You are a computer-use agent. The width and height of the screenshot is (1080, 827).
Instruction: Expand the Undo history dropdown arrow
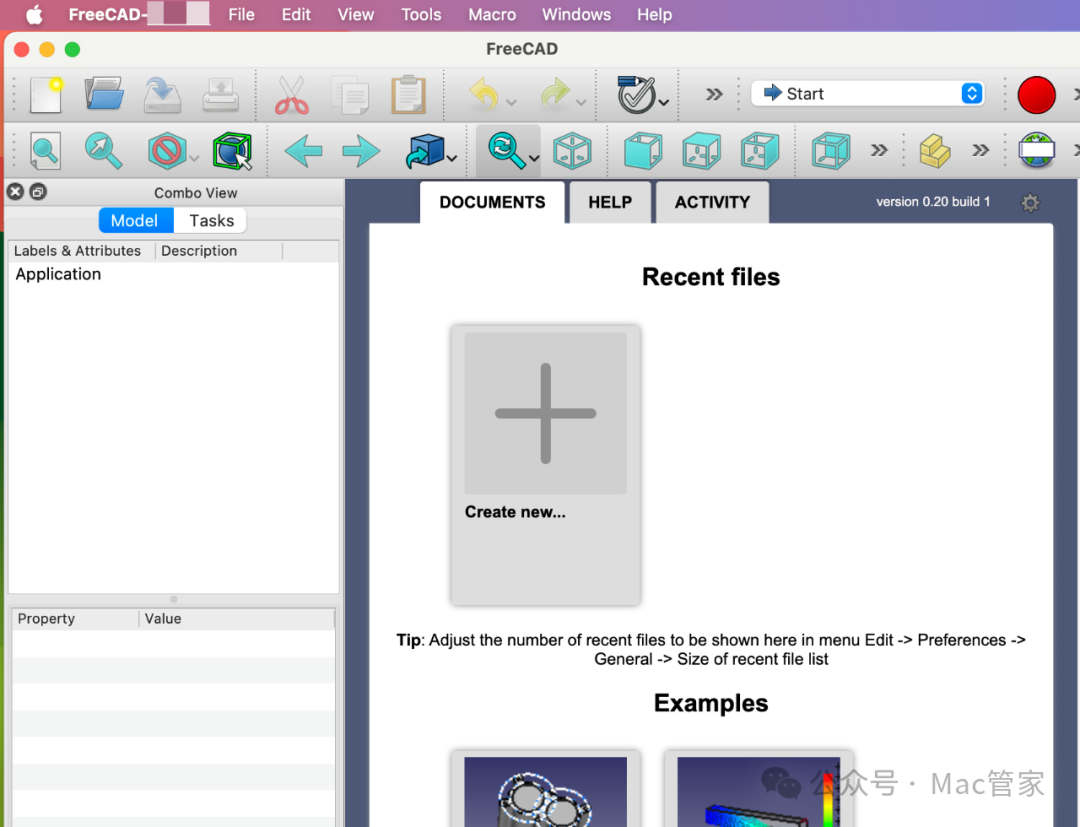(511, 103)
